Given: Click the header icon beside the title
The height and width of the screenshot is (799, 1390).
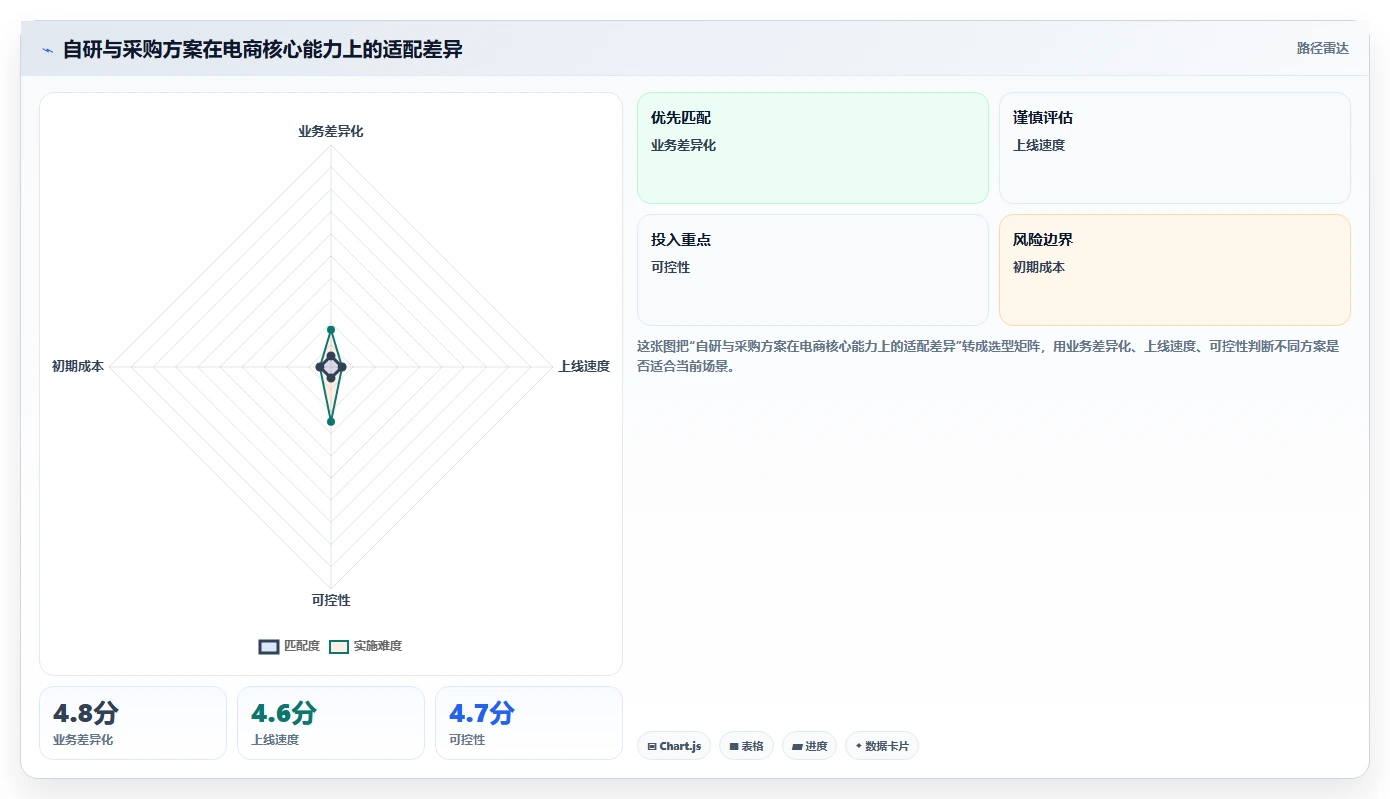Looking at the screenshot, I should pyautogui.click(x=47, y=50).
